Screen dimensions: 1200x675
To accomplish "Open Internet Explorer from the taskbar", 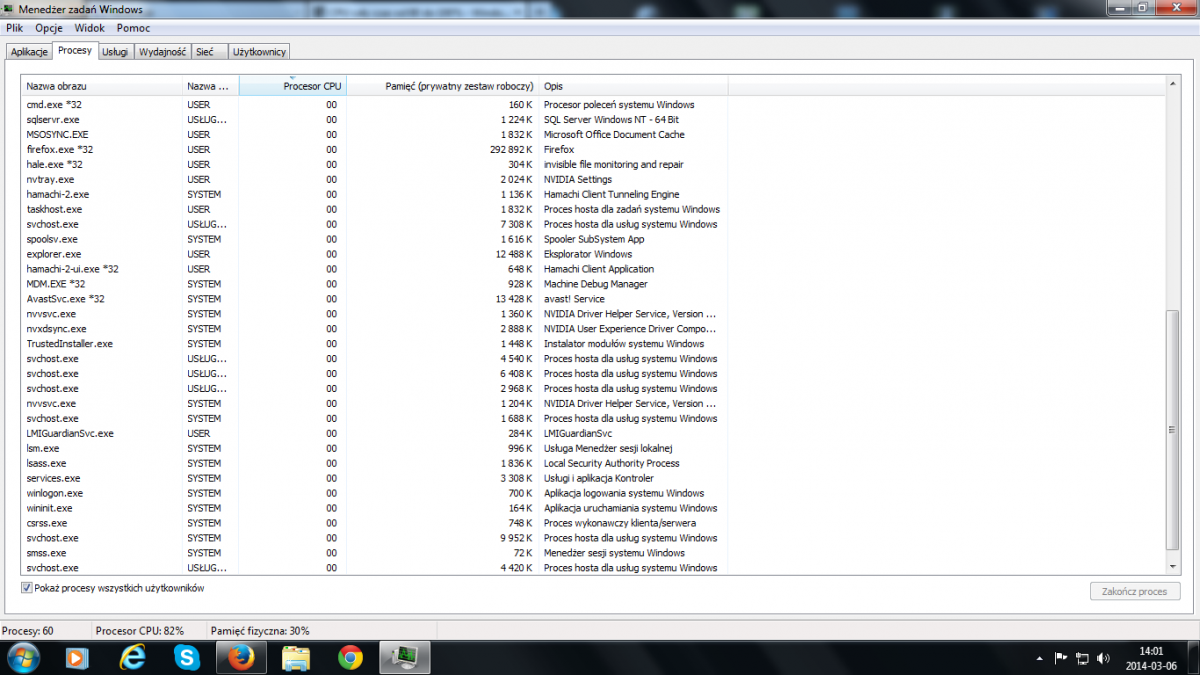I will [x=132, y=657].
